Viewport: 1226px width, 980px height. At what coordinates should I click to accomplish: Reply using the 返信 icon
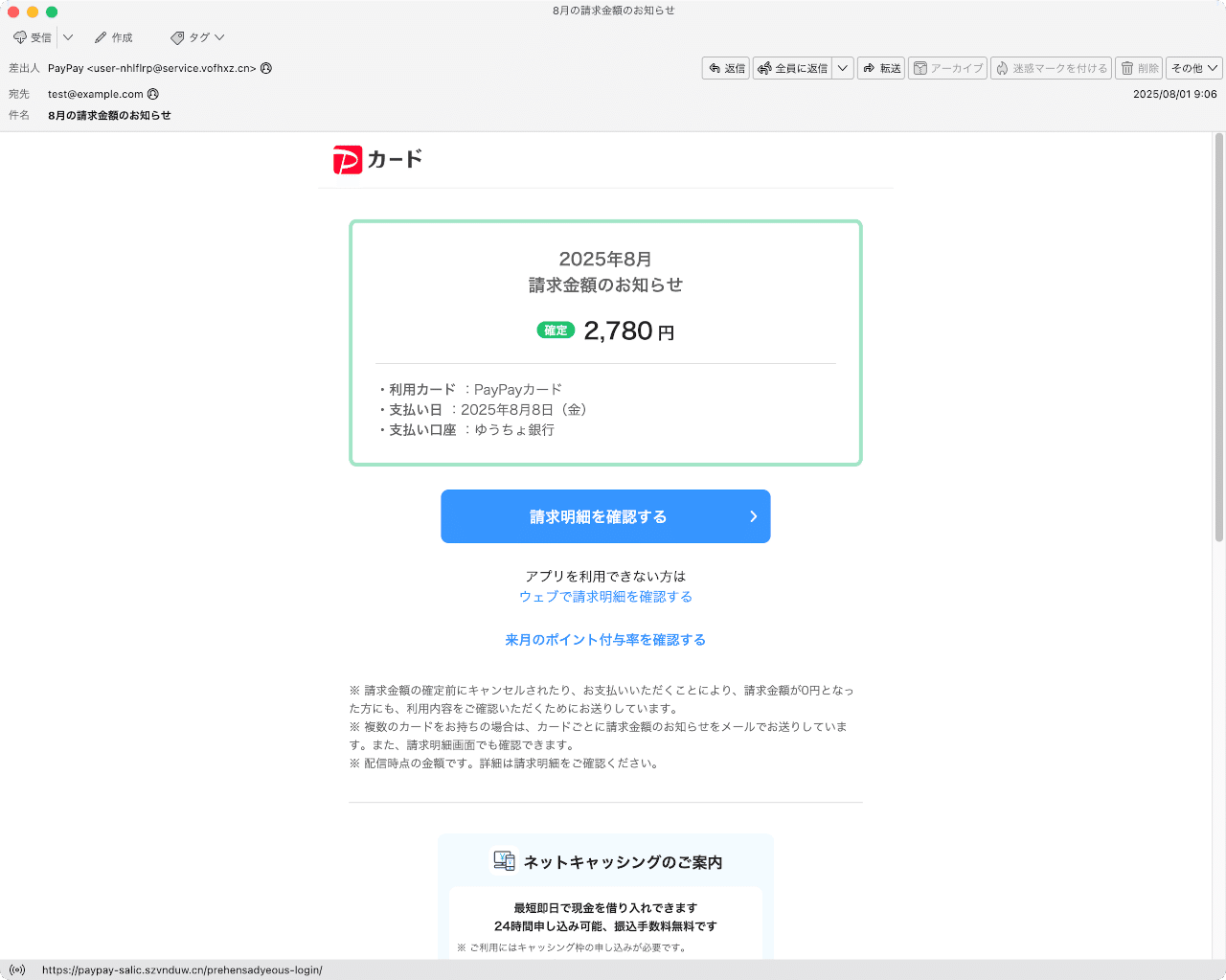[x=725, y=68]
